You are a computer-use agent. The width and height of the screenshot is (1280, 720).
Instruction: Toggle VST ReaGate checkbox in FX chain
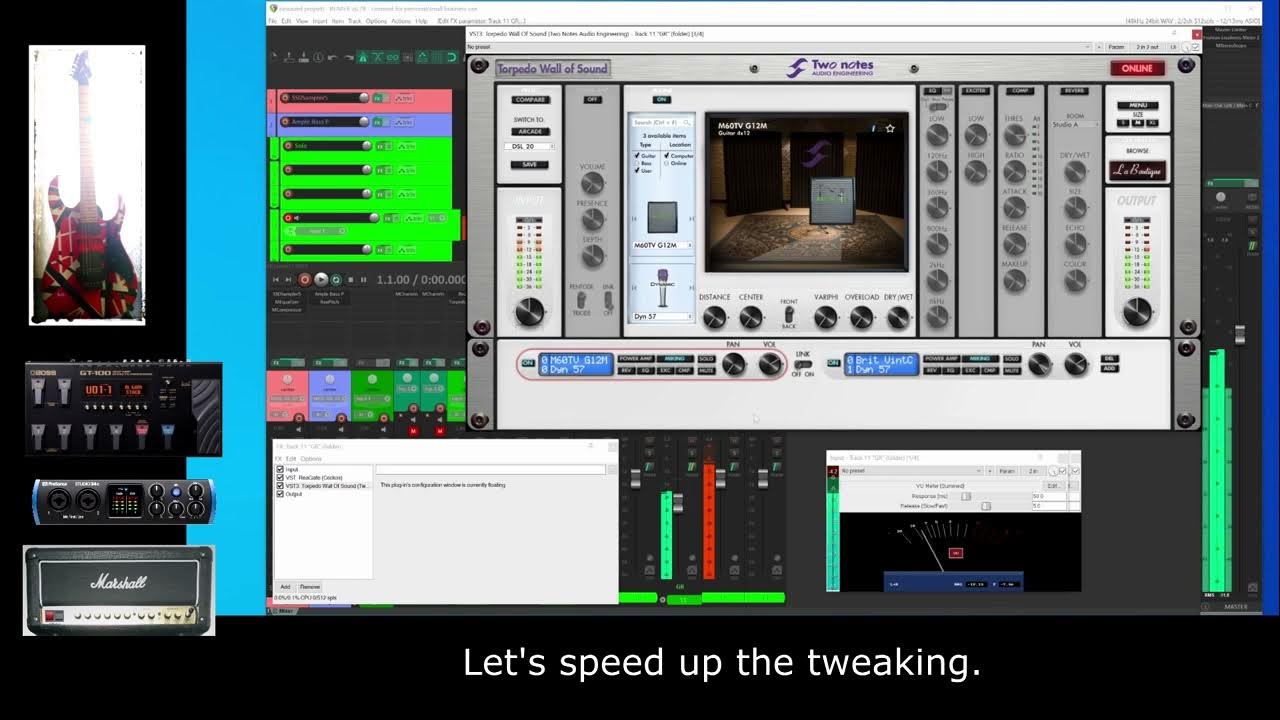click(280, 478)
